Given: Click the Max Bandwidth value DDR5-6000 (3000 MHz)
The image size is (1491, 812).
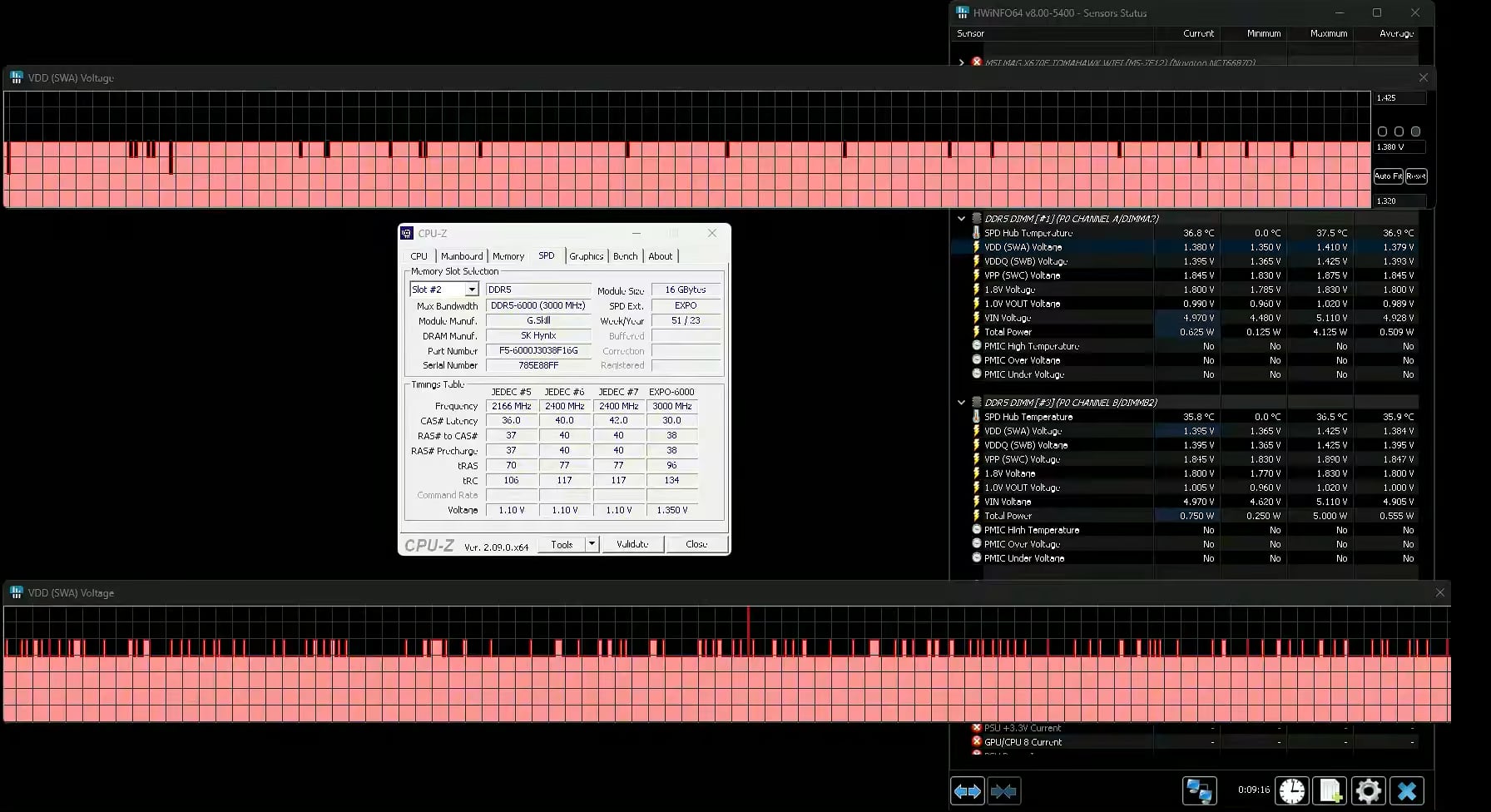Looking at the screenshot, I should click(x=538, y=305).
